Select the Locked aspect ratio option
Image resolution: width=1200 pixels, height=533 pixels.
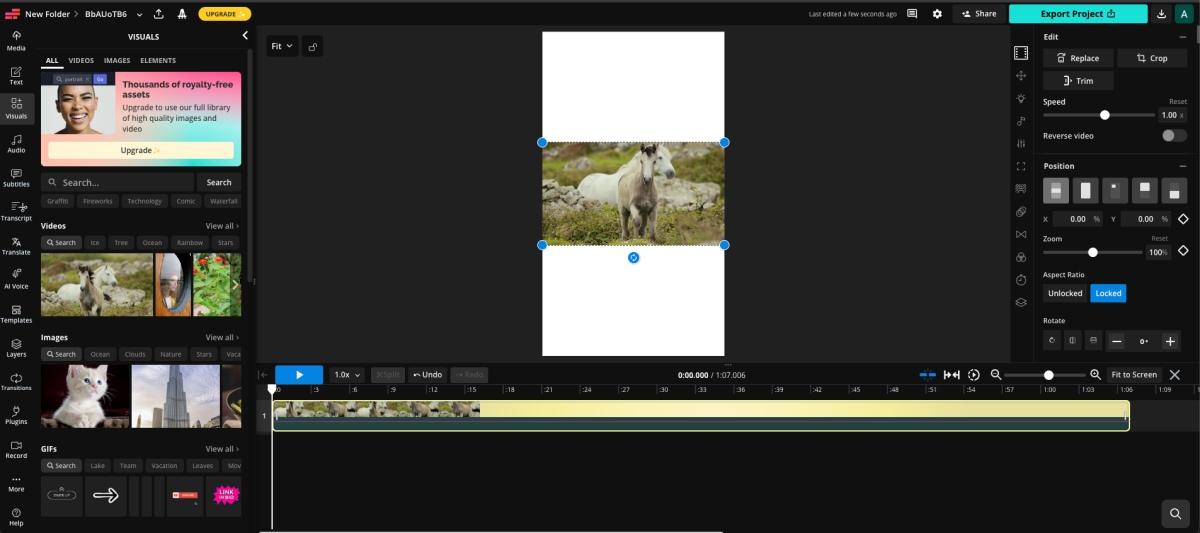[1108, 293]
